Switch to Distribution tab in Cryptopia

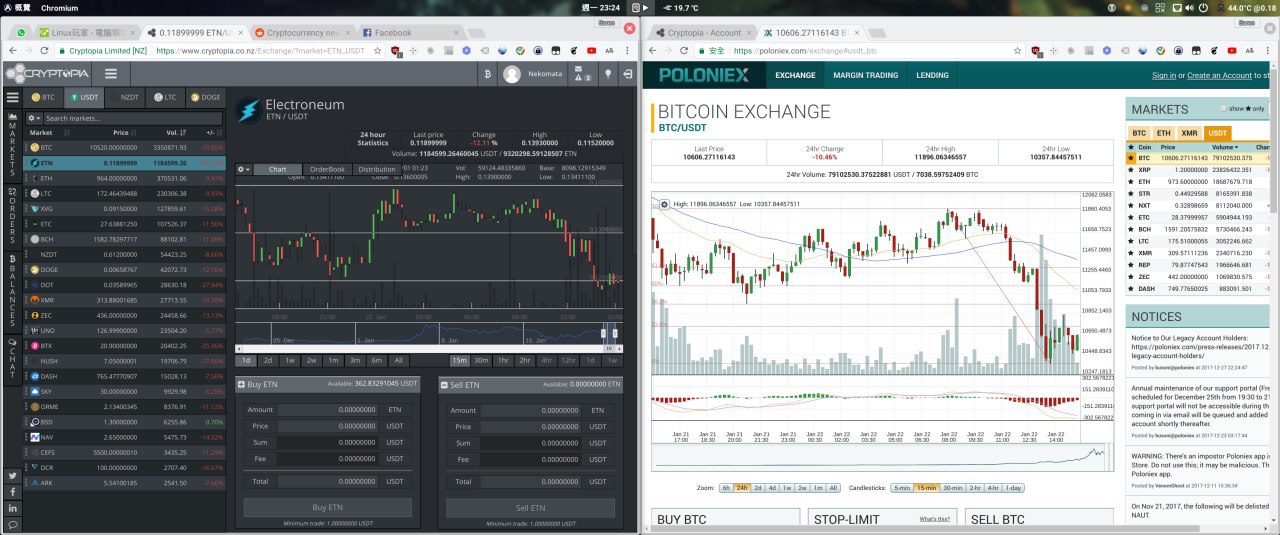377,169
